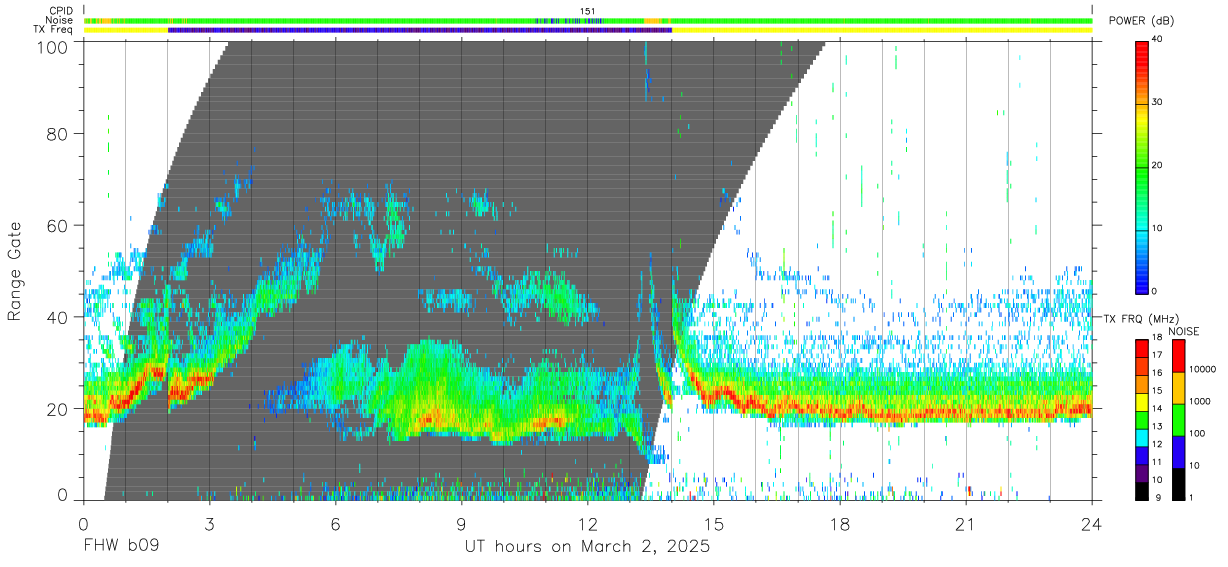The image size is (1228, 567).
Task: Click the UT hour tick label 9
Action: pos(461,523)
